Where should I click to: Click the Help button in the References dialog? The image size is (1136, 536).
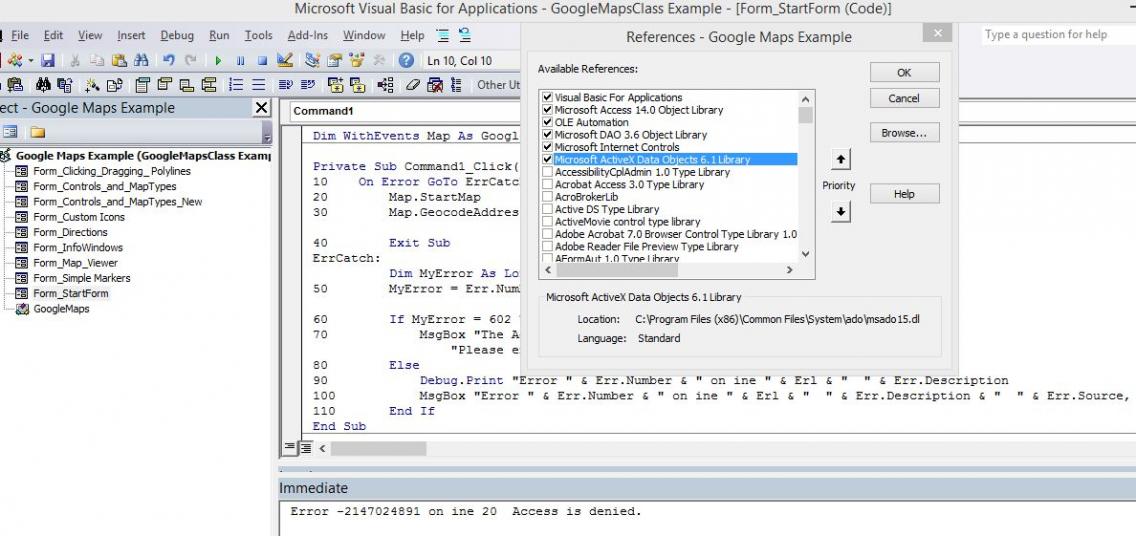click(x=904, y=194)
